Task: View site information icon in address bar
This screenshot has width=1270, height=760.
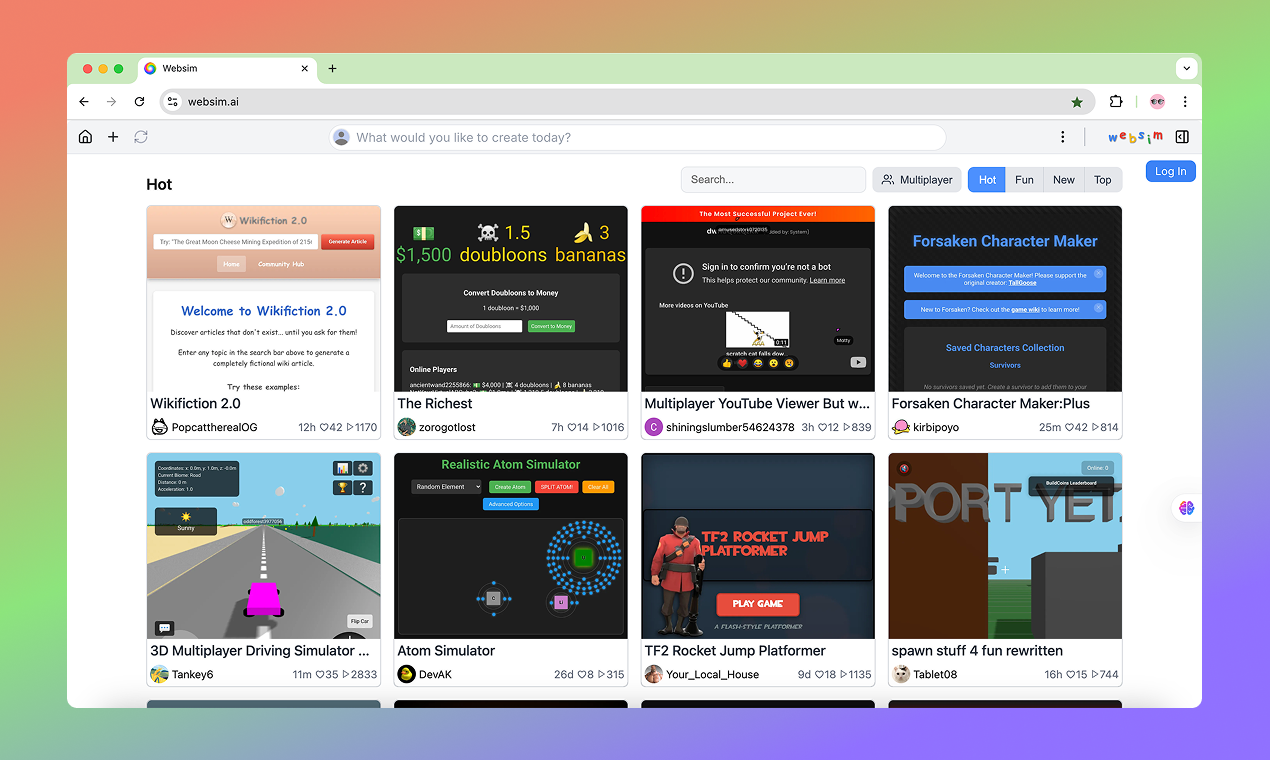Action: [x=172, y=102]
